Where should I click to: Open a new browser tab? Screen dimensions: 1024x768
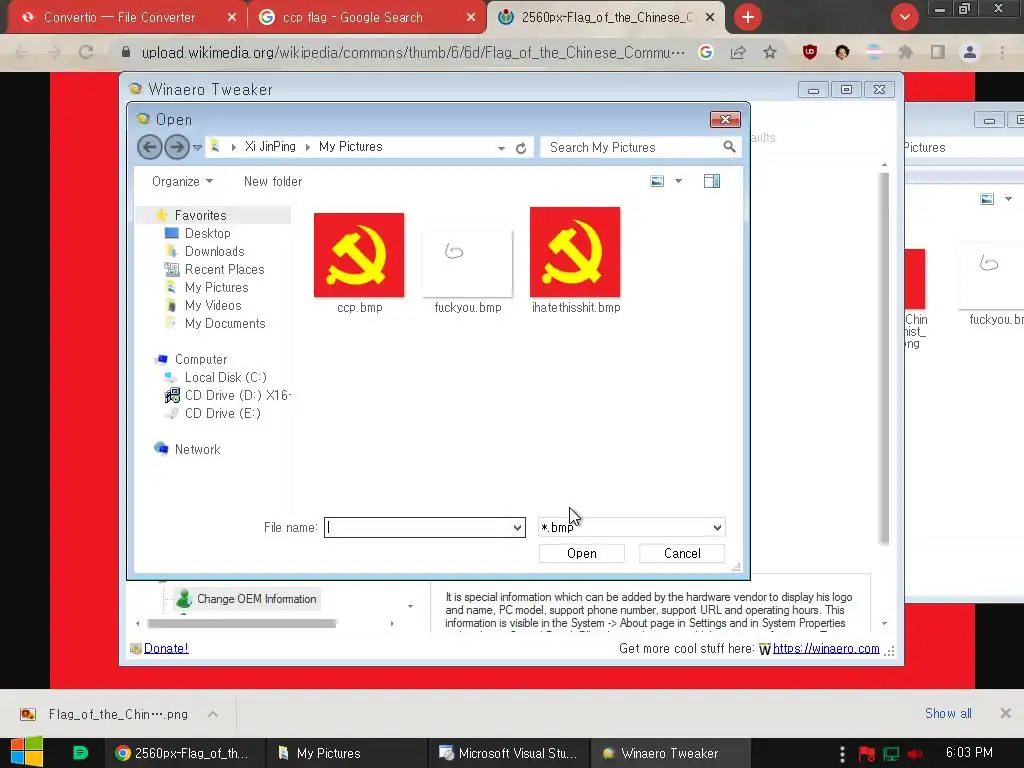(x=748, y=18)
